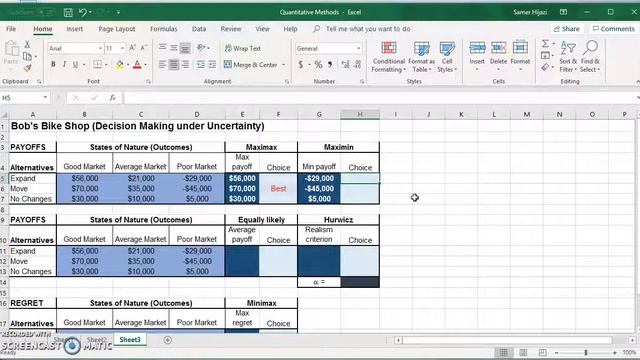Open Alignment group dialog launcher
The image size is (640, 360).
pos(287,82)
